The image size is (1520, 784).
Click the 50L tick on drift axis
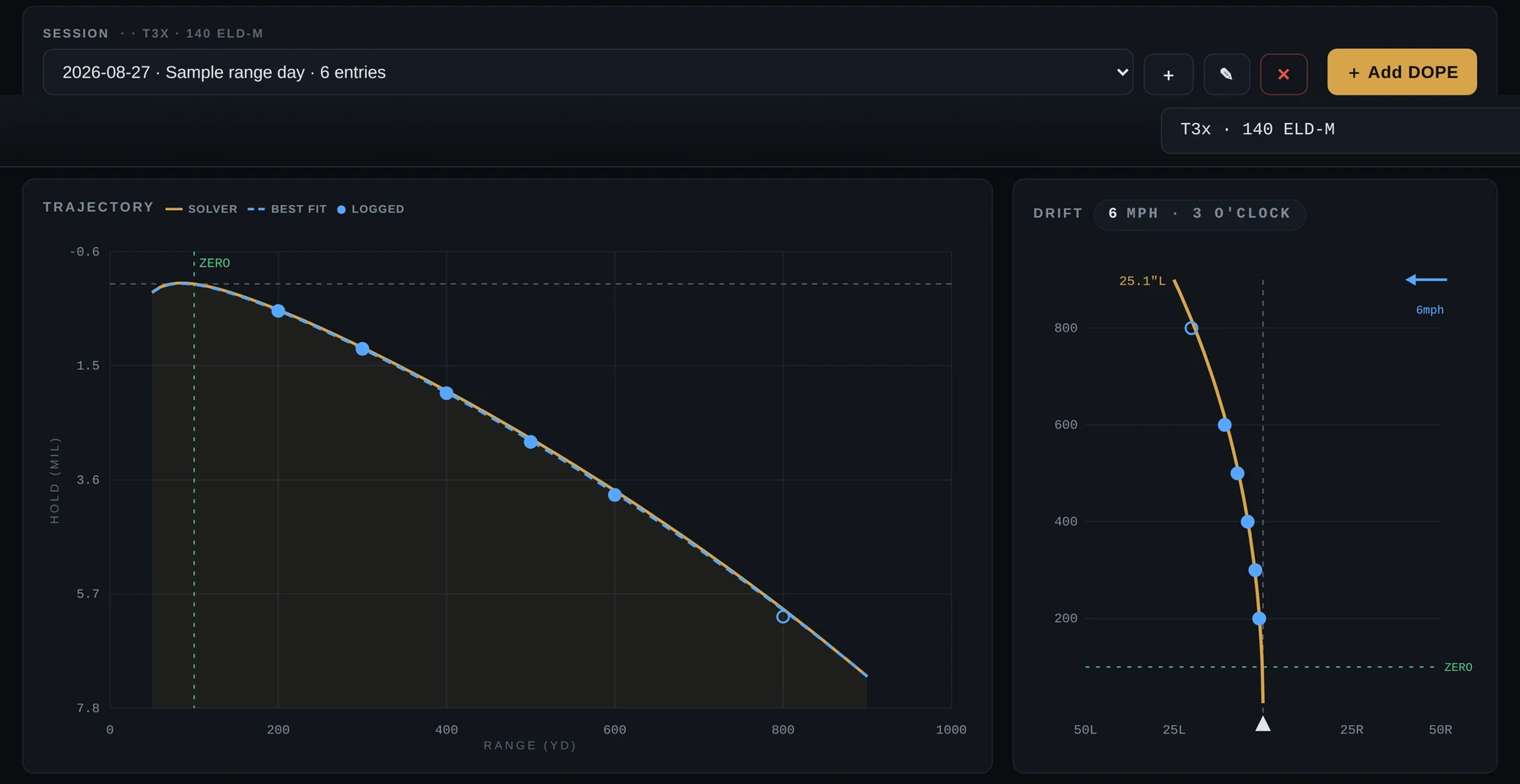tap(1085, 730)
